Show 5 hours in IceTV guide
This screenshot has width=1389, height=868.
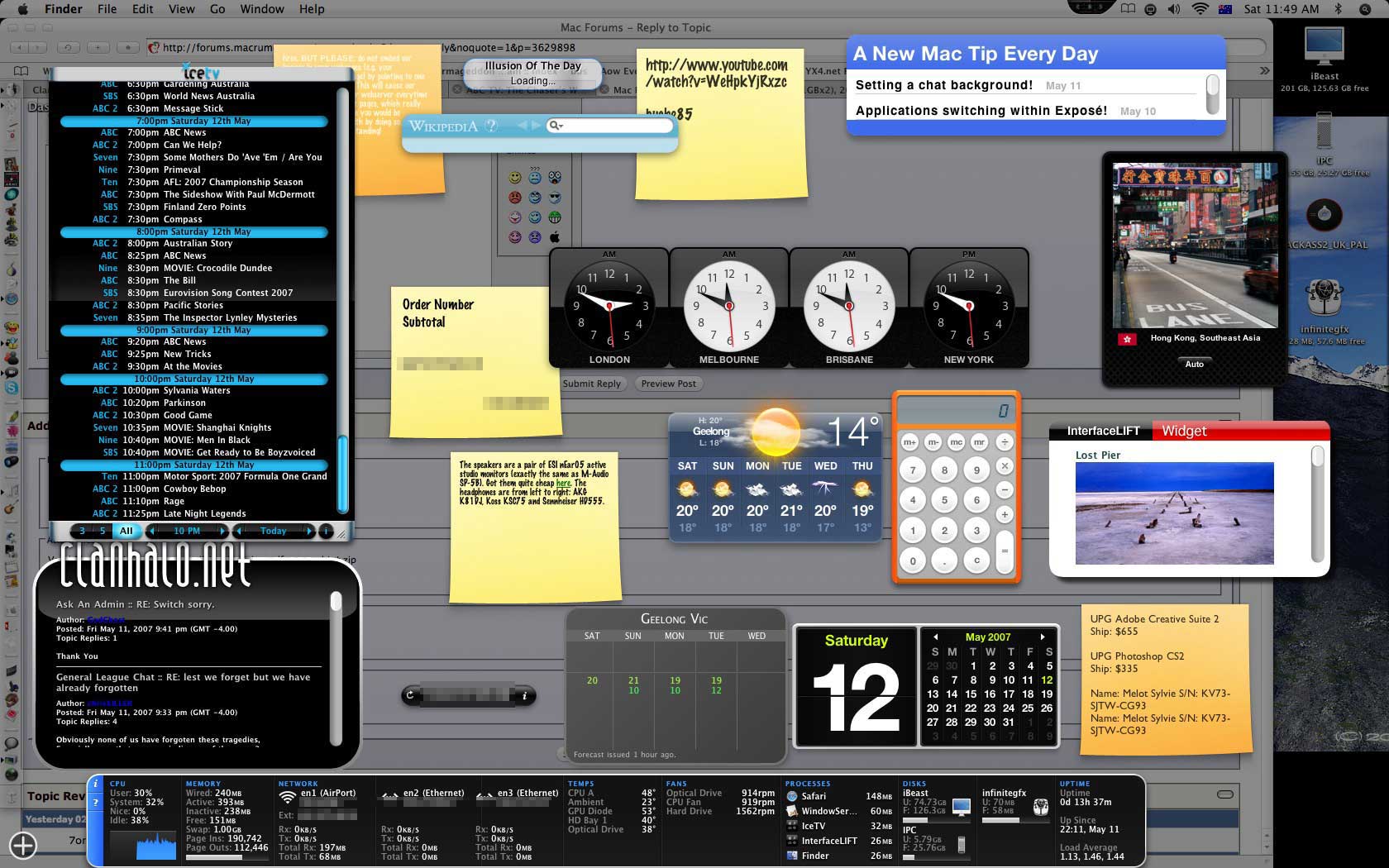[x=103, y=531]
